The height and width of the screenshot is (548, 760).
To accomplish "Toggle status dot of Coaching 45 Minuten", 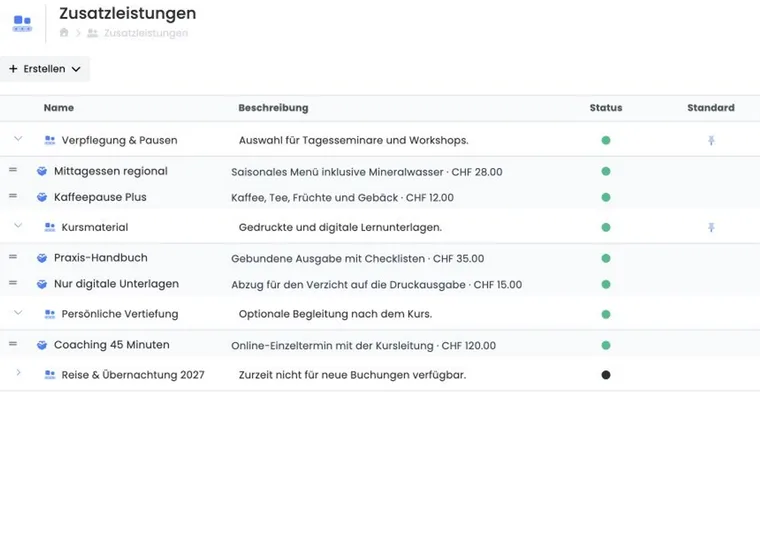I will [x=606, y=345].
